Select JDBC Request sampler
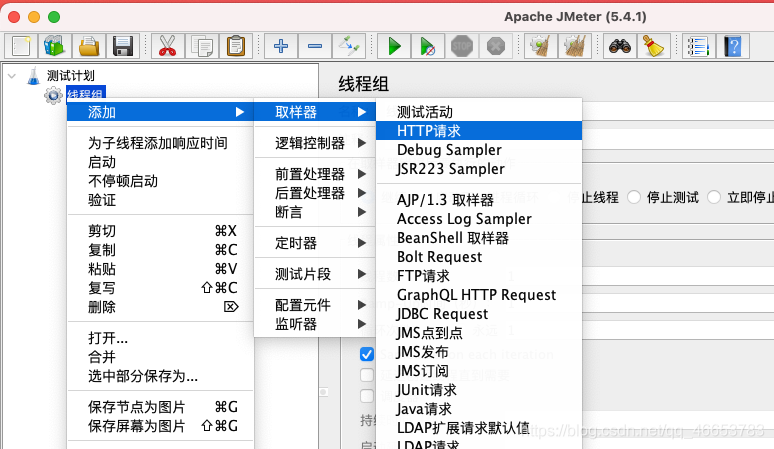This screenshot has height=449, width=774. [x=479, y=314]
